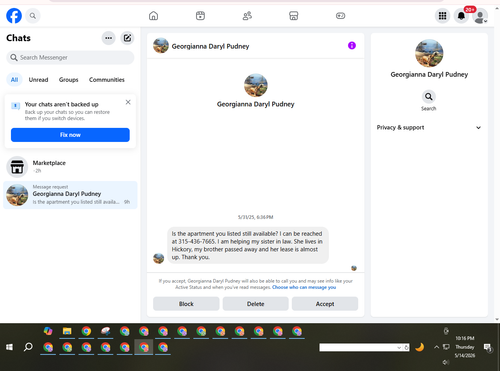Viewport: 500px width, 371px height.
Task: Click the page scrollbar down arrow
Action: 497,319
